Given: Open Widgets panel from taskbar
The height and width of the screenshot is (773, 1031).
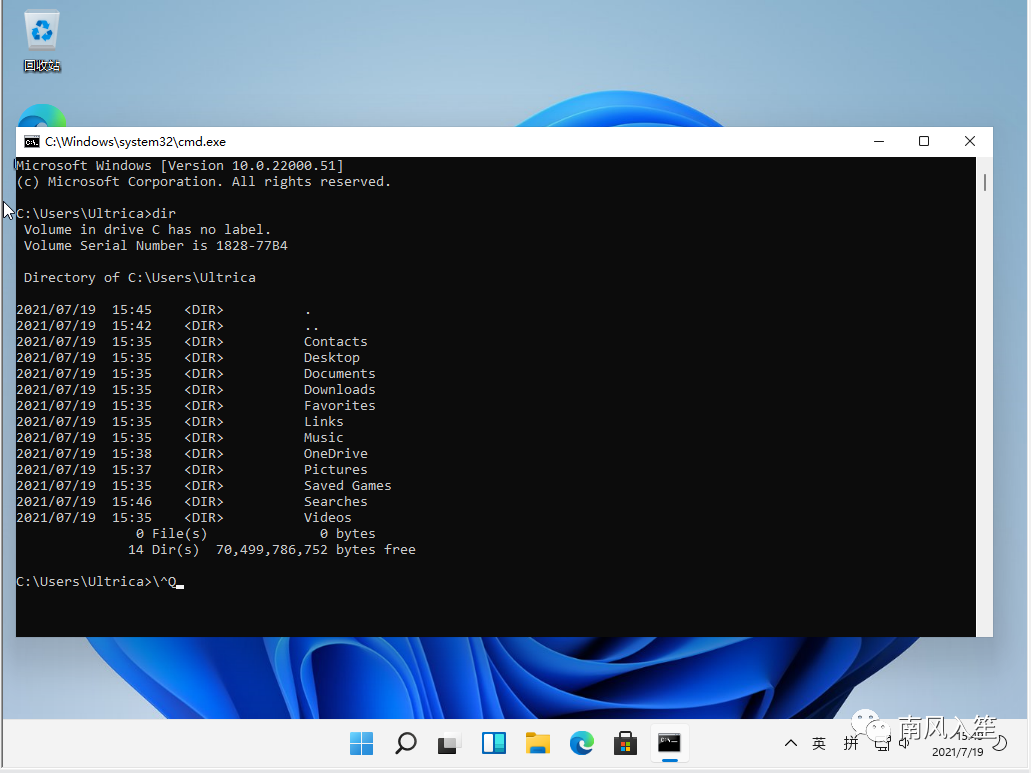Looking at the screenshot, I should [x=494, y=743].
